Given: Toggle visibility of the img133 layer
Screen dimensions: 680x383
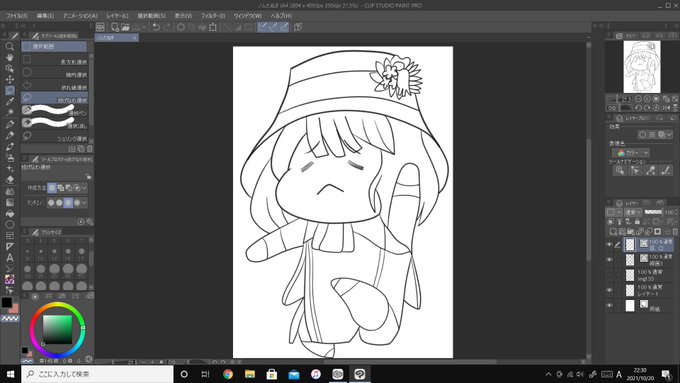Looking at the screenshot, I should 609,275.
